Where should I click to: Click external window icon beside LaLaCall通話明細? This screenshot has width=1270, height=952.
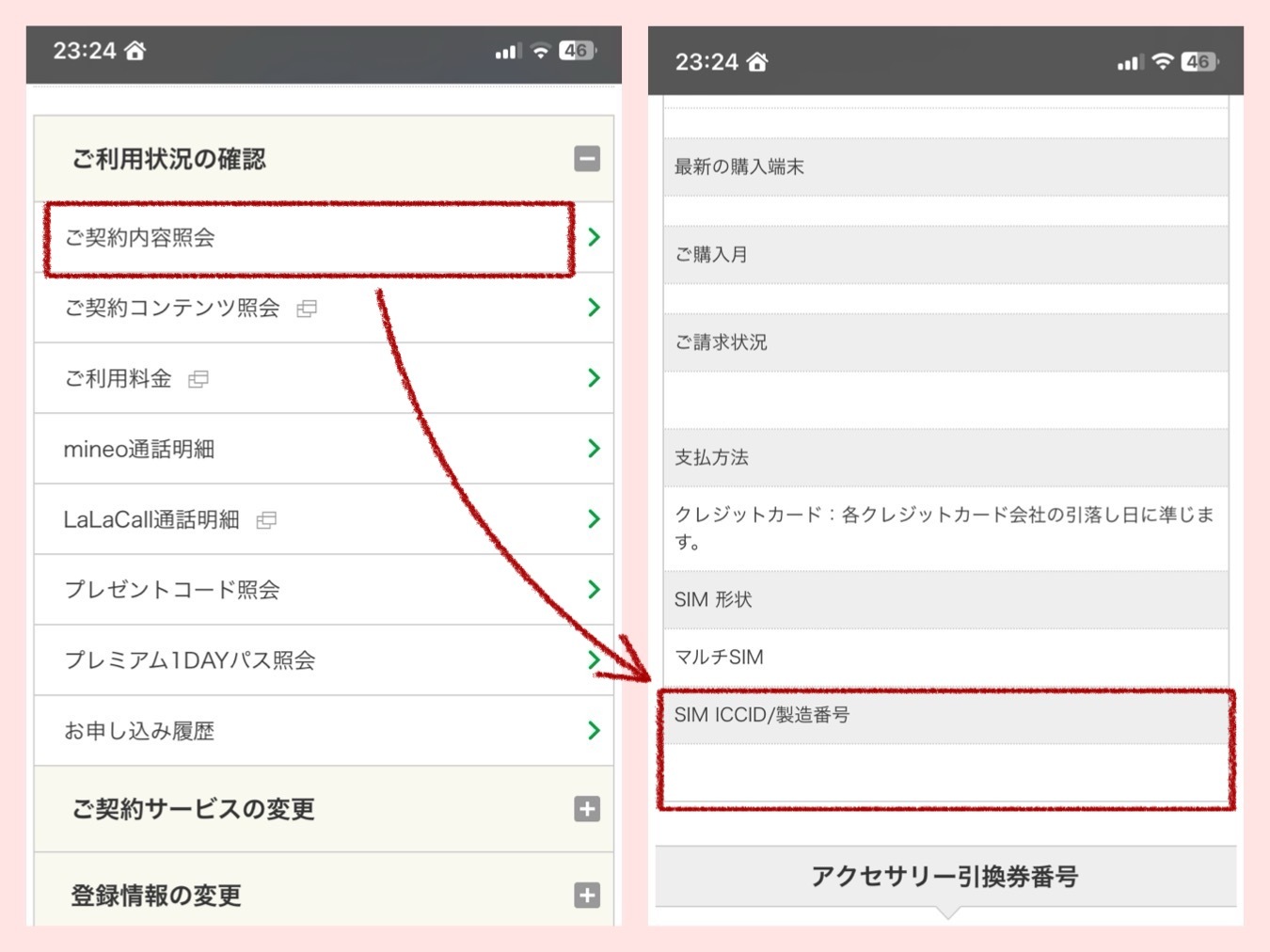tap(266, 520)
